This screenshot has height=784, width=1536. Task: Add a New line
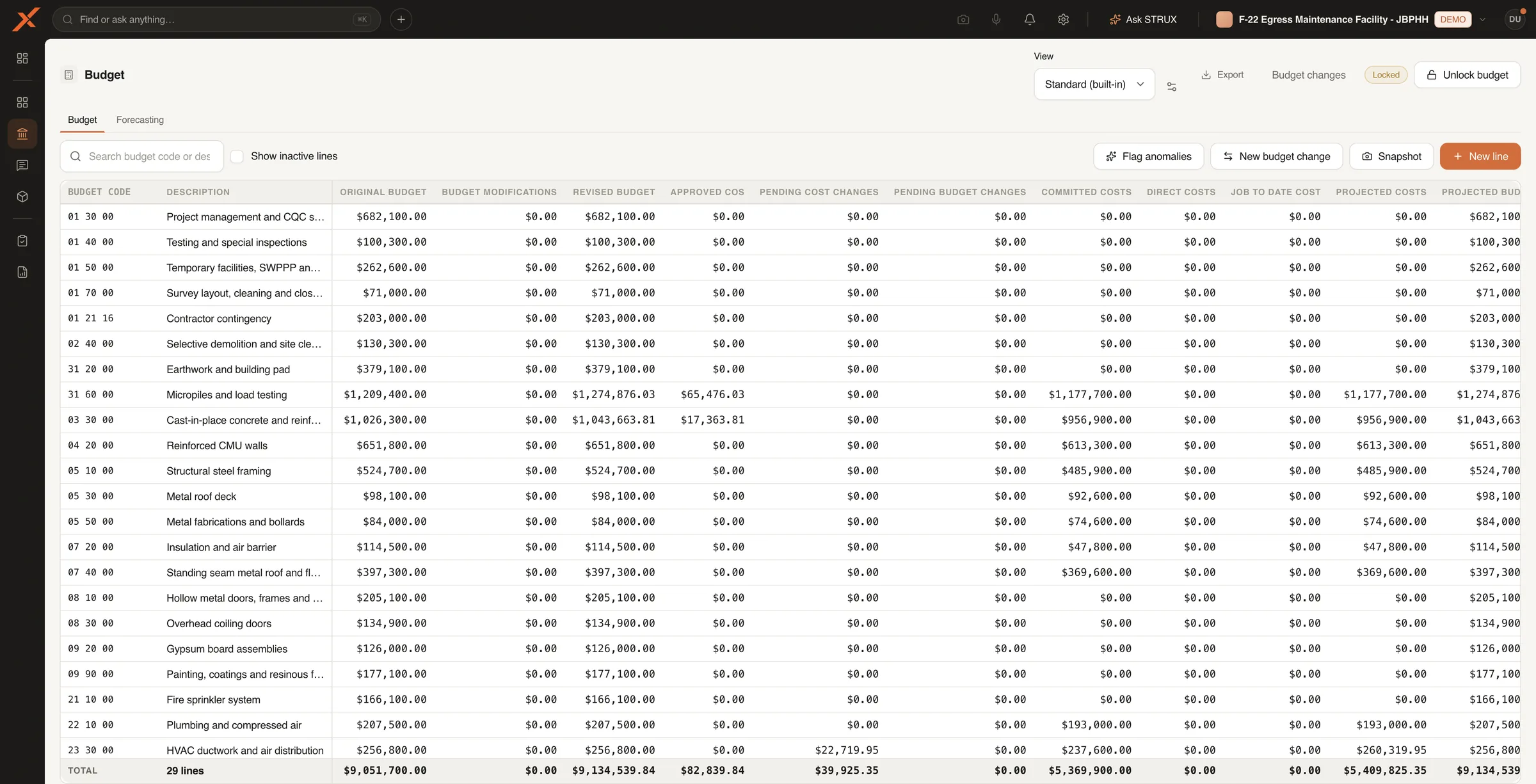(1480, 156)
